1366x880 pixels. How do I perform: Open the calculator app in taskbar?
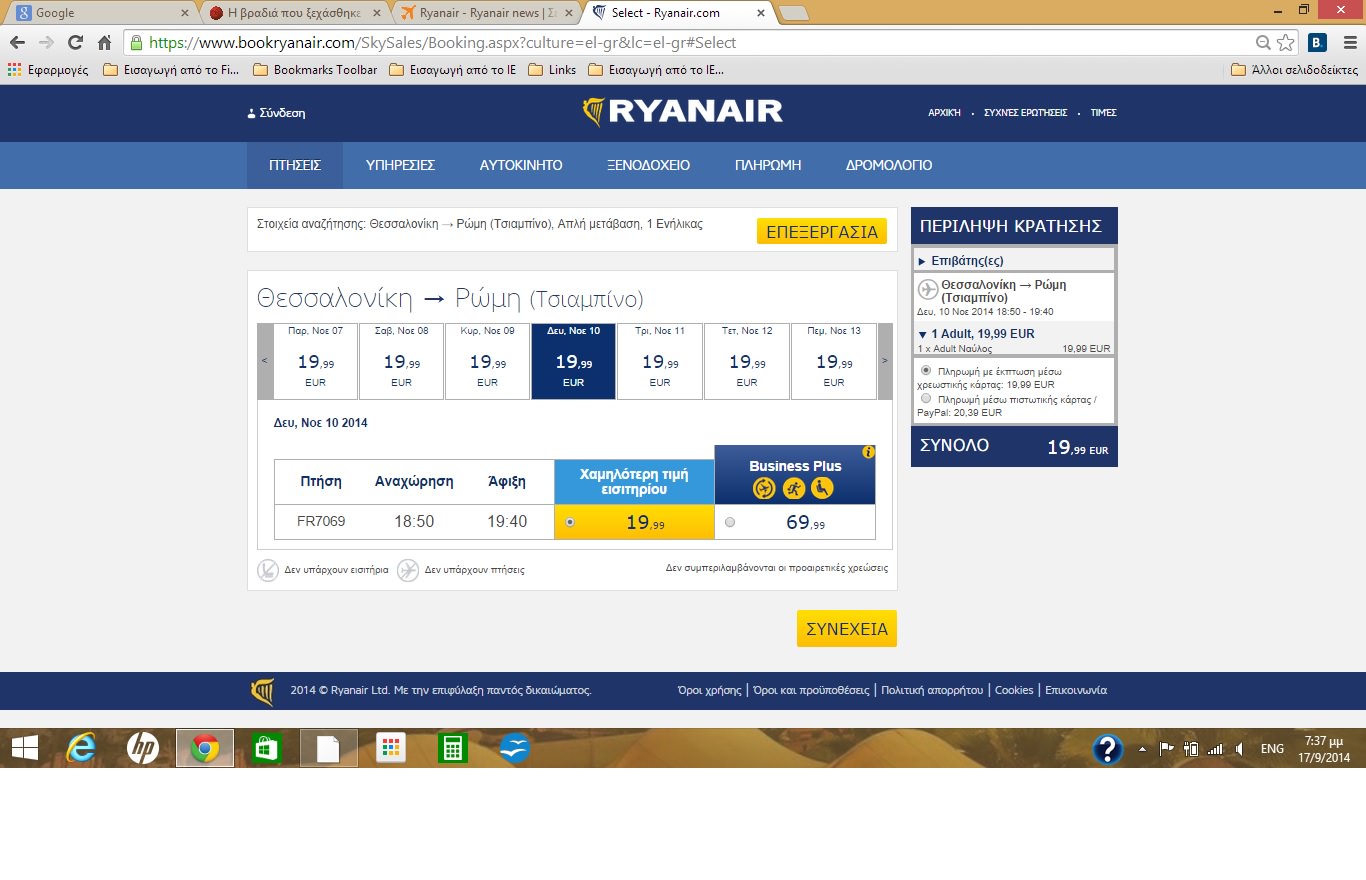pos(452,748)
